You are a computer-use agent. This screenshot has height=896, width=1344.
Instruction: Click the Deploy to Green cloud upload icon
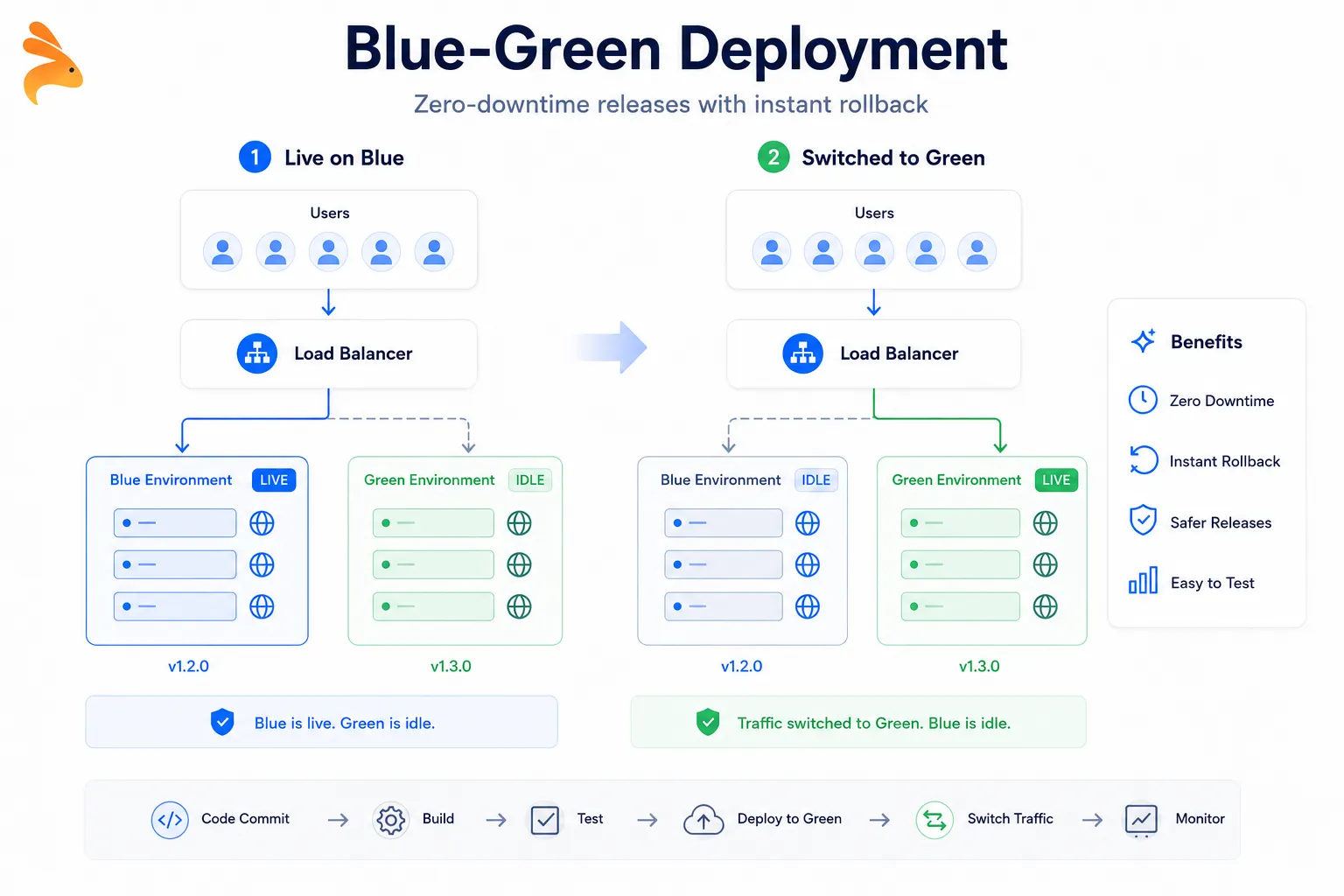(703, 820)
